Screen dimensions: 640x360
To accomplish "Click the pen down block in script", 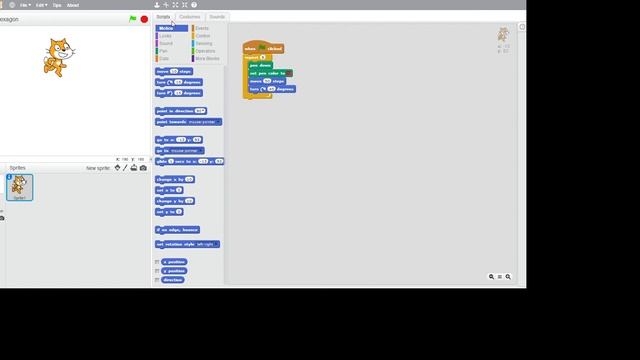I will click(260, 65).
